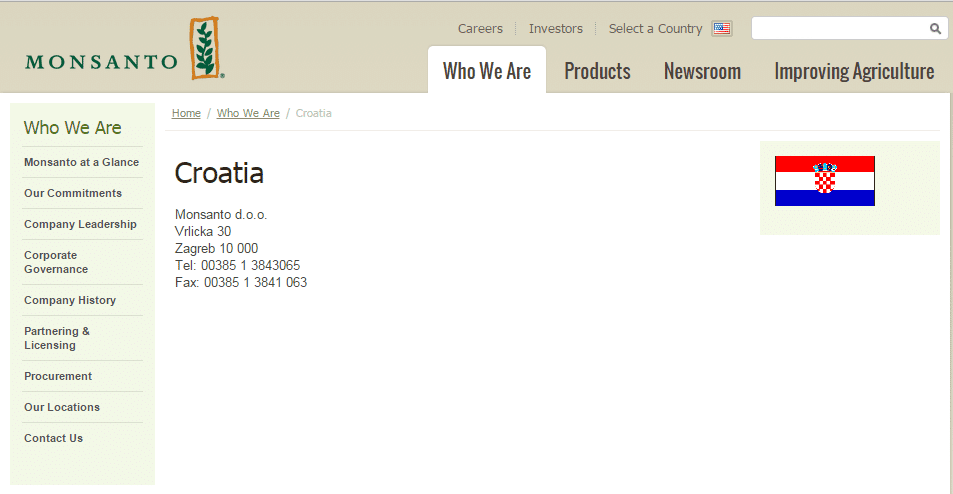
Task: Click the Croatia breadcrumb text
Action: 314,113
